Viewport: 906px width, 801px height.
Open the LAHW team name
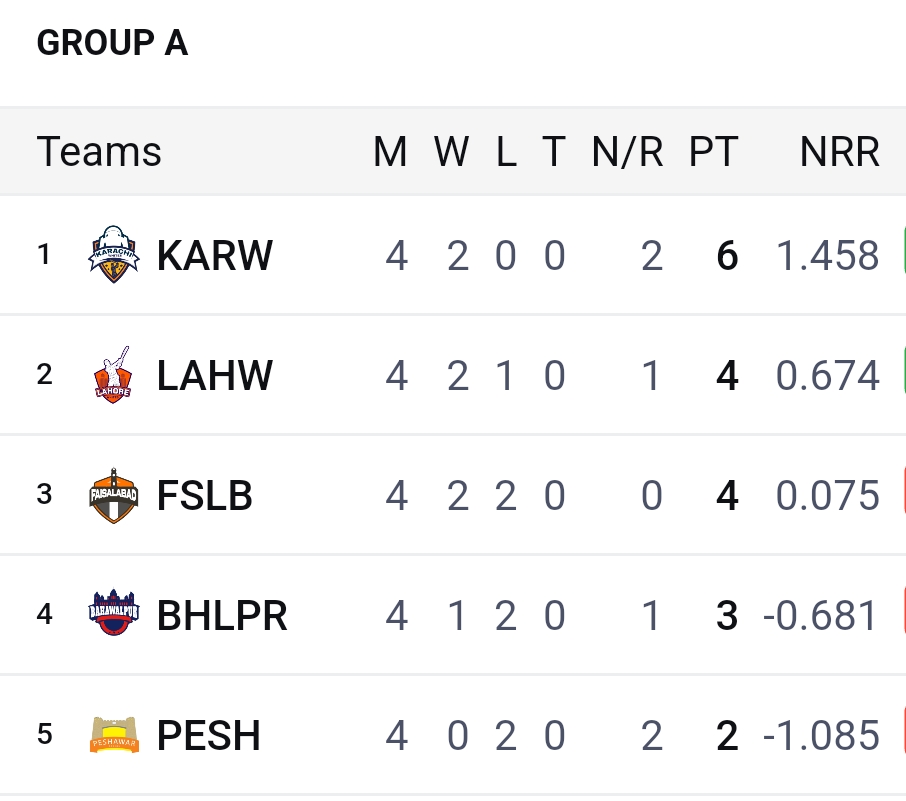point(214,376)
